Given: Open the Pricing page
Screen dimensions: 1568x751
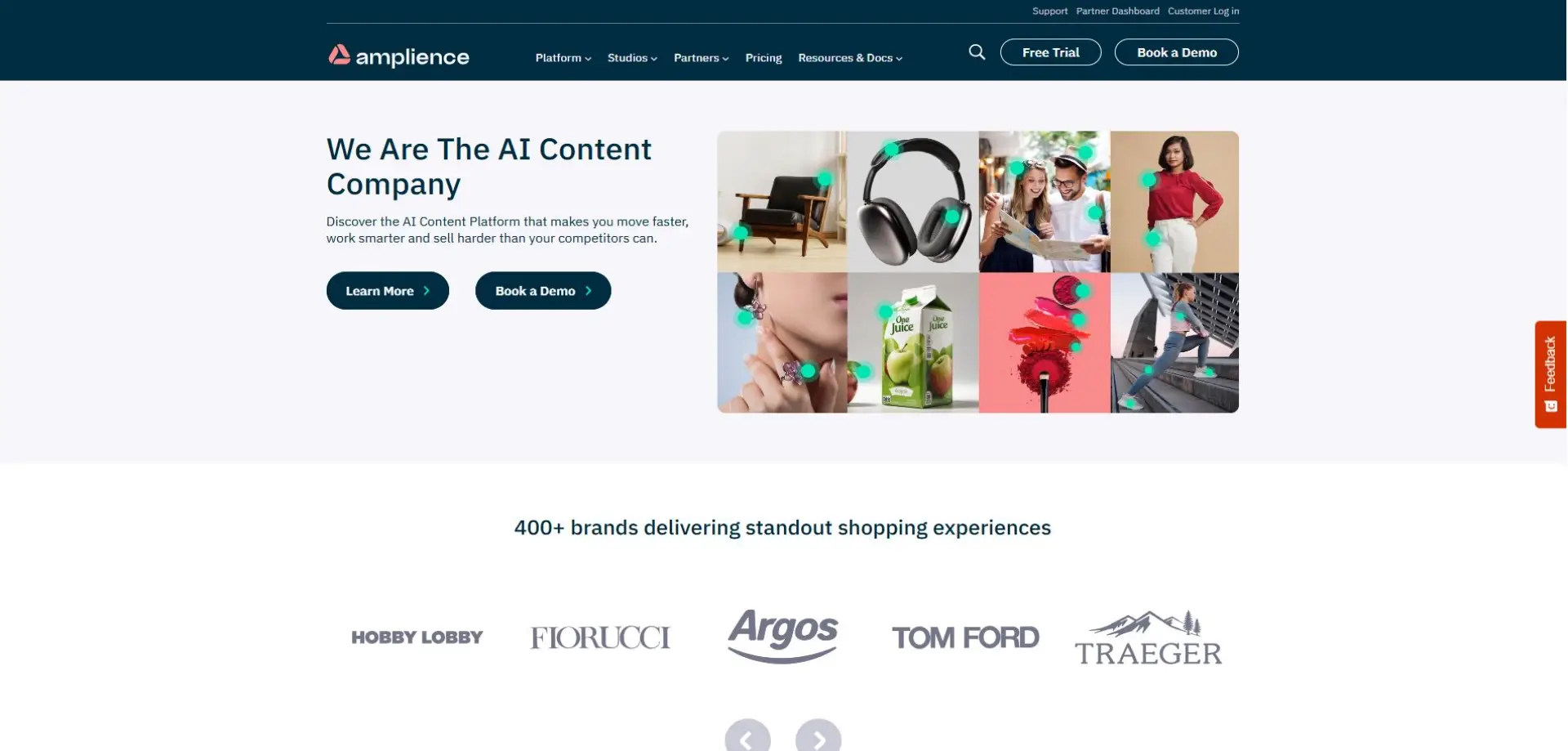Looking at the screenshot, I should (764, 58).
